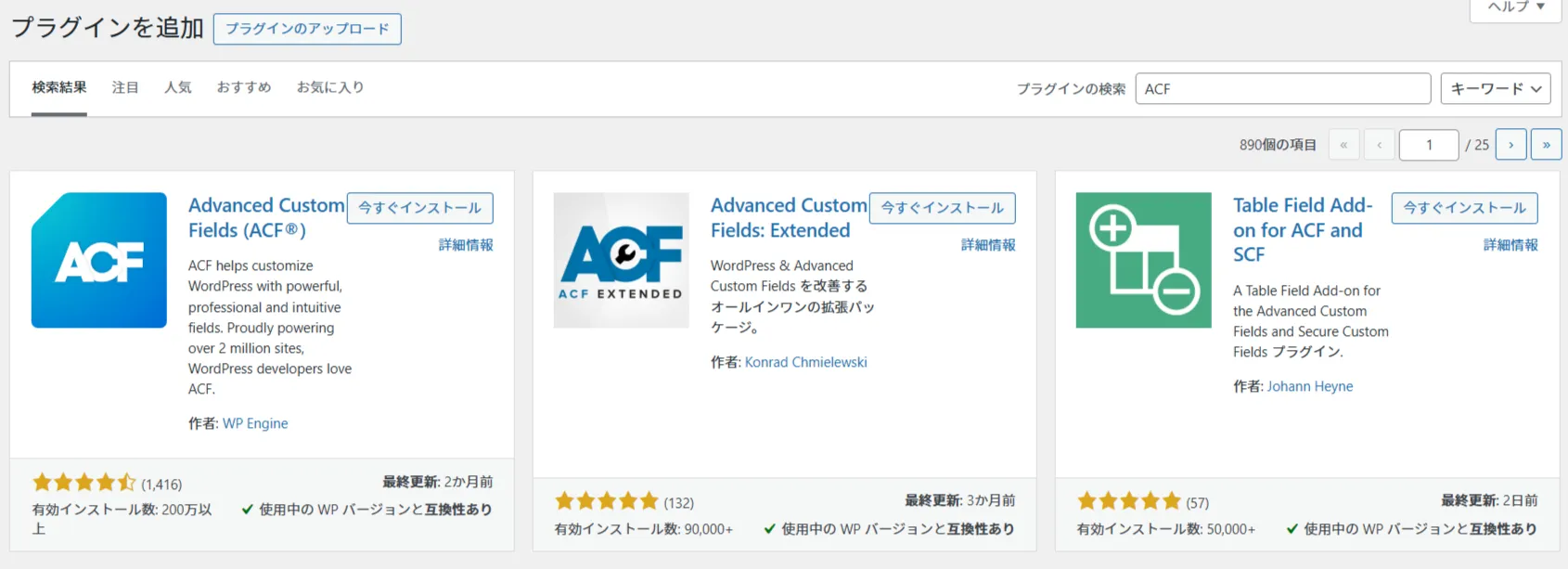This screenshot has height=569, width=1568.
Task: Click the 有効インストール数: 90,000+ text
Action: [x=644, y=529]
